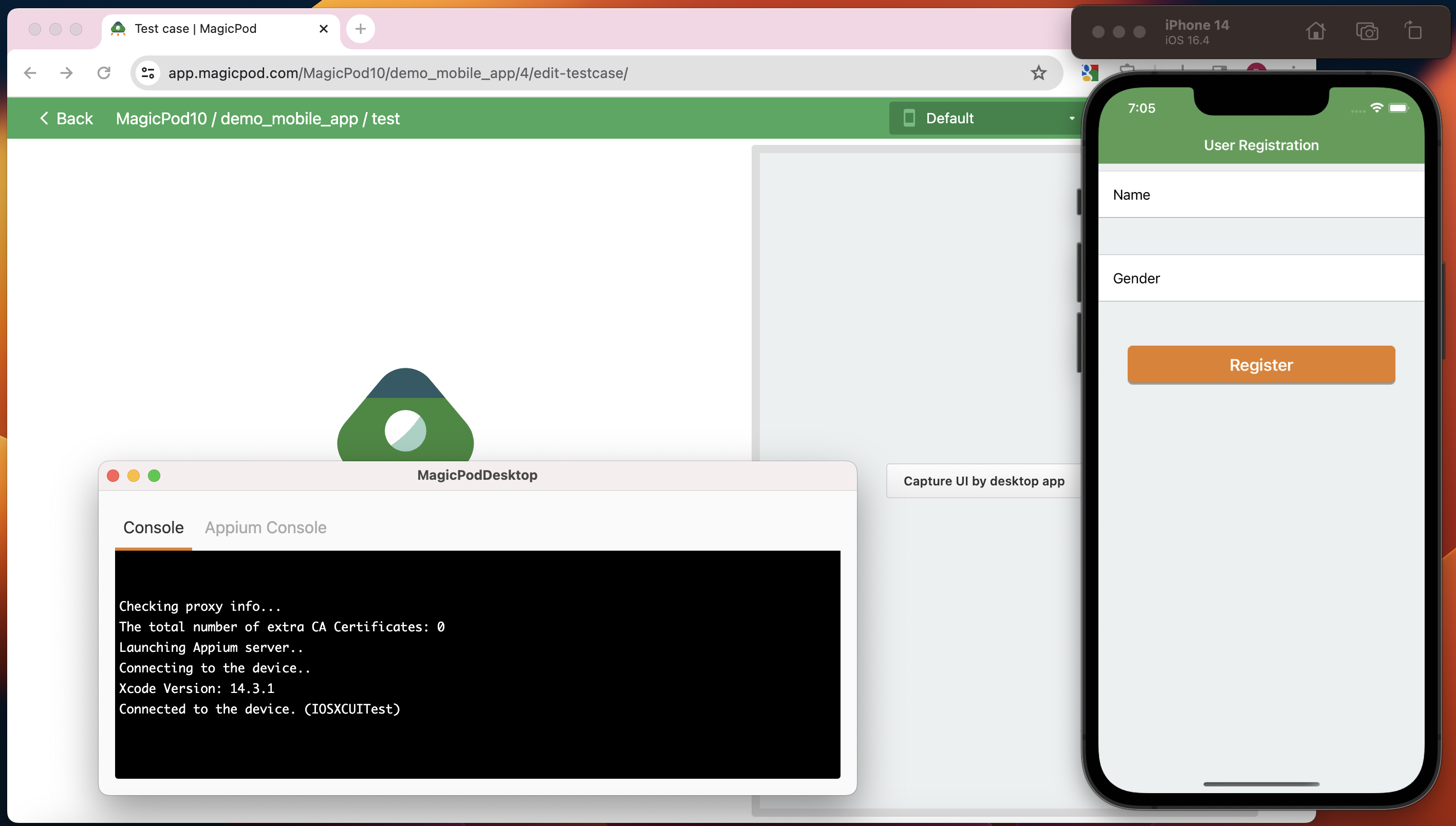Screen dimensions: 1456x826
Task: Click the Google Translate extension icon
Action: pyautogui.click(x=1090, y=72)
